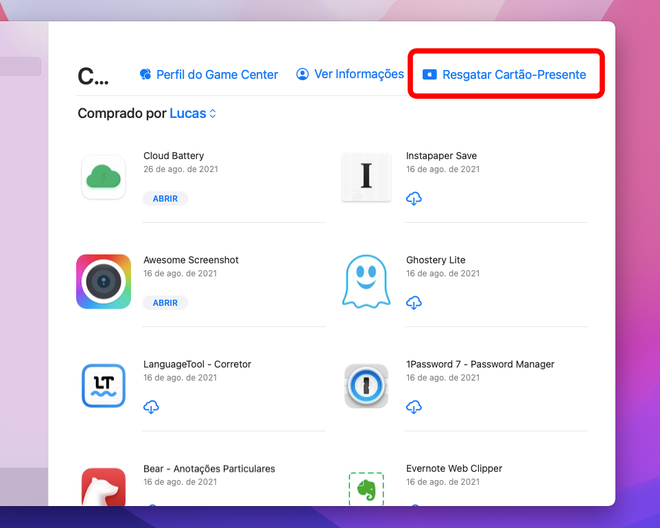This screenshot has height=528, width=660.
Task: Click the sidebar search field
Action: pos(20,67)
